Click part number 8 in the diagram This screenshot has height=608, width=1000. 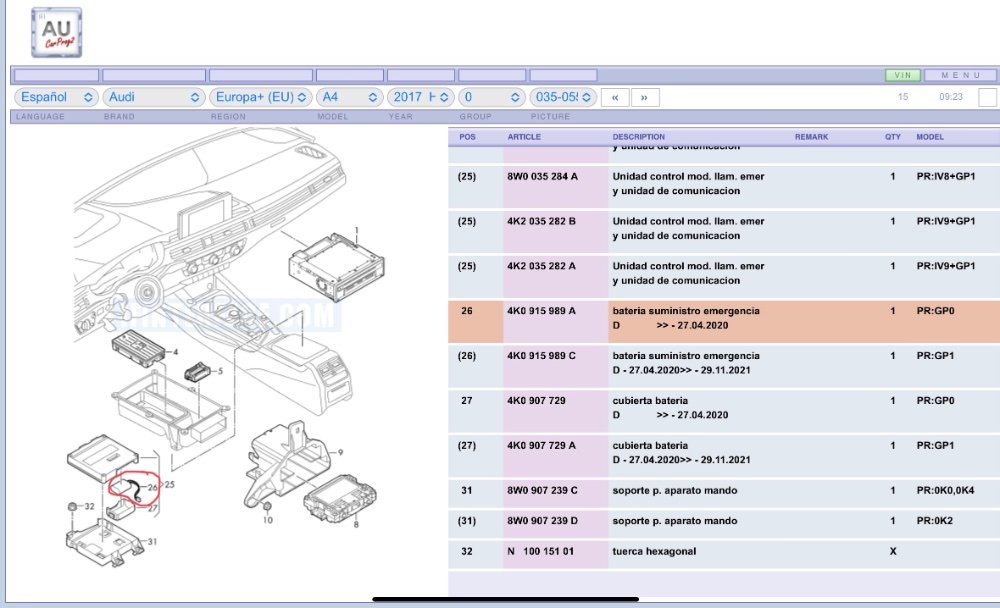coord(356,524)
